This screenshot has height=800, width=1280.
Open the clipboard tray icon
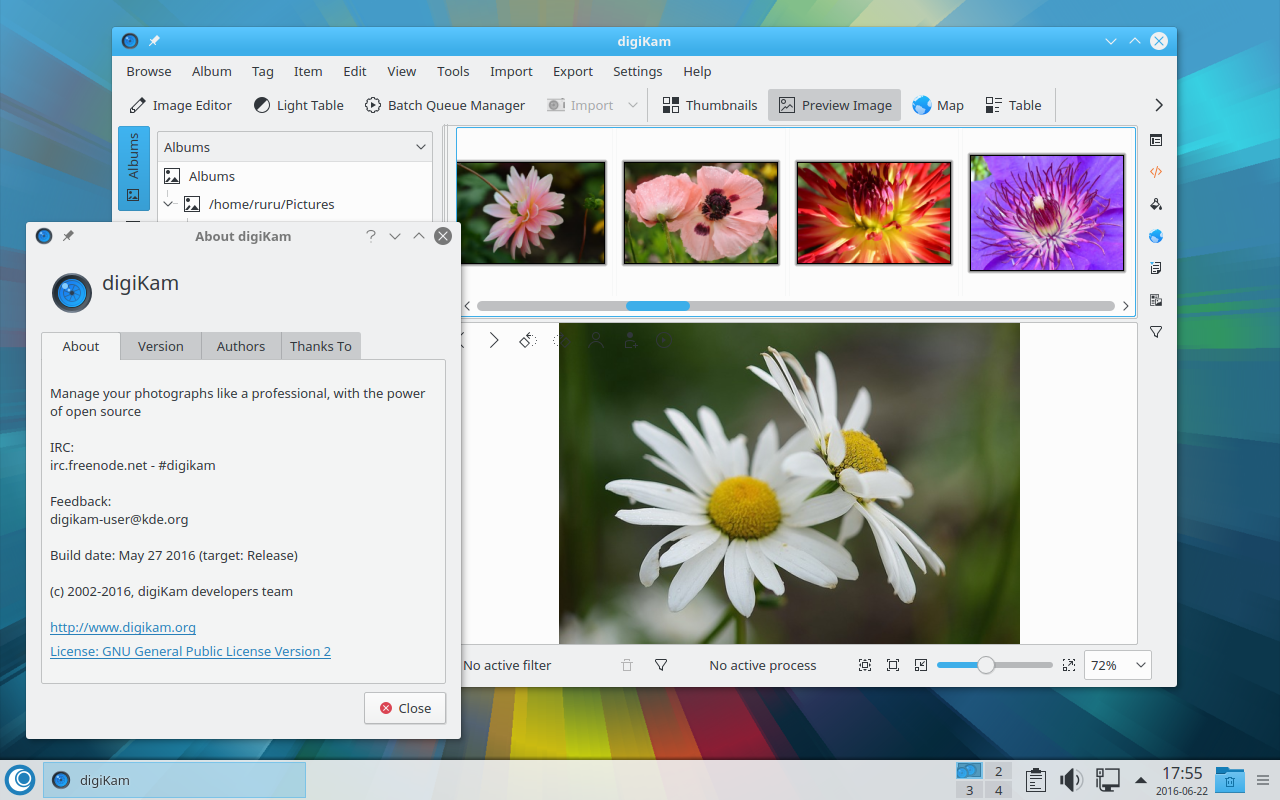click(x=1036, y=780)
